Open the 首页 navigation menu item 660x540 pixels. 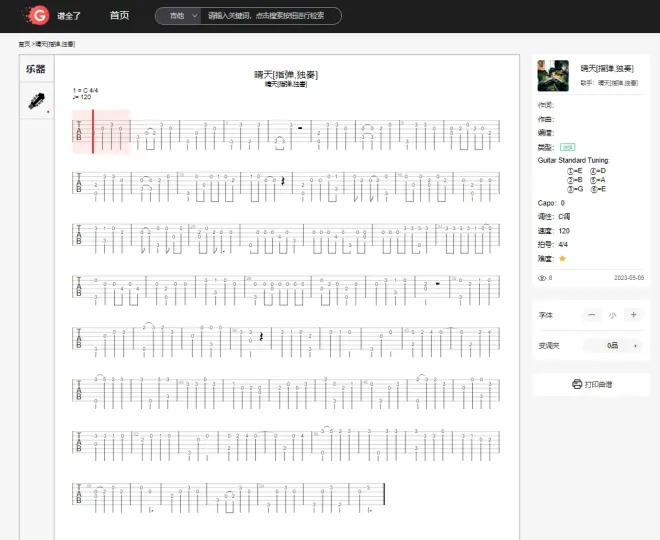(x=119, y=16)
